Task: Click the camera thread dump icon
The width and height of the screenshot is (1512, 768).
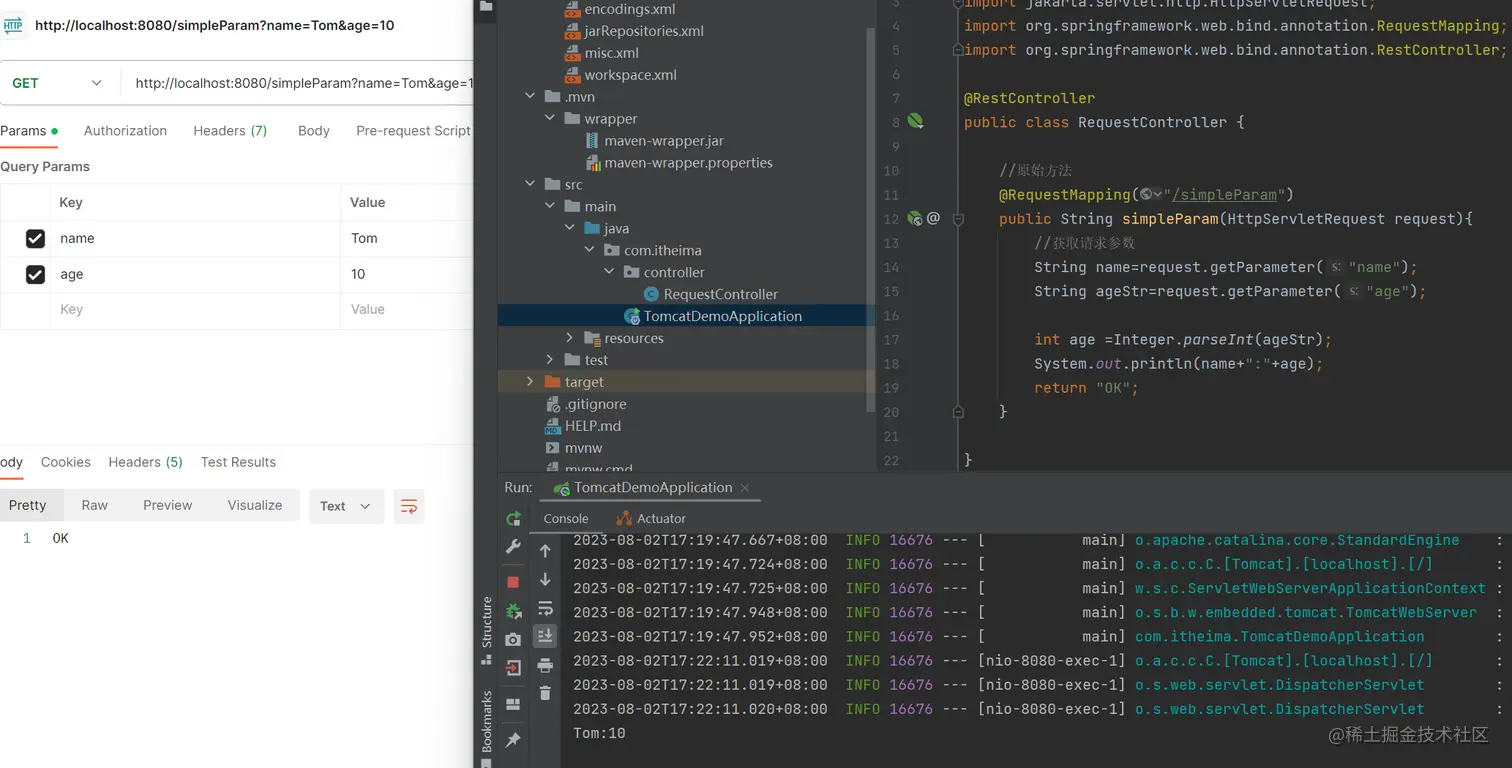Action: click(x=513, y=640)
